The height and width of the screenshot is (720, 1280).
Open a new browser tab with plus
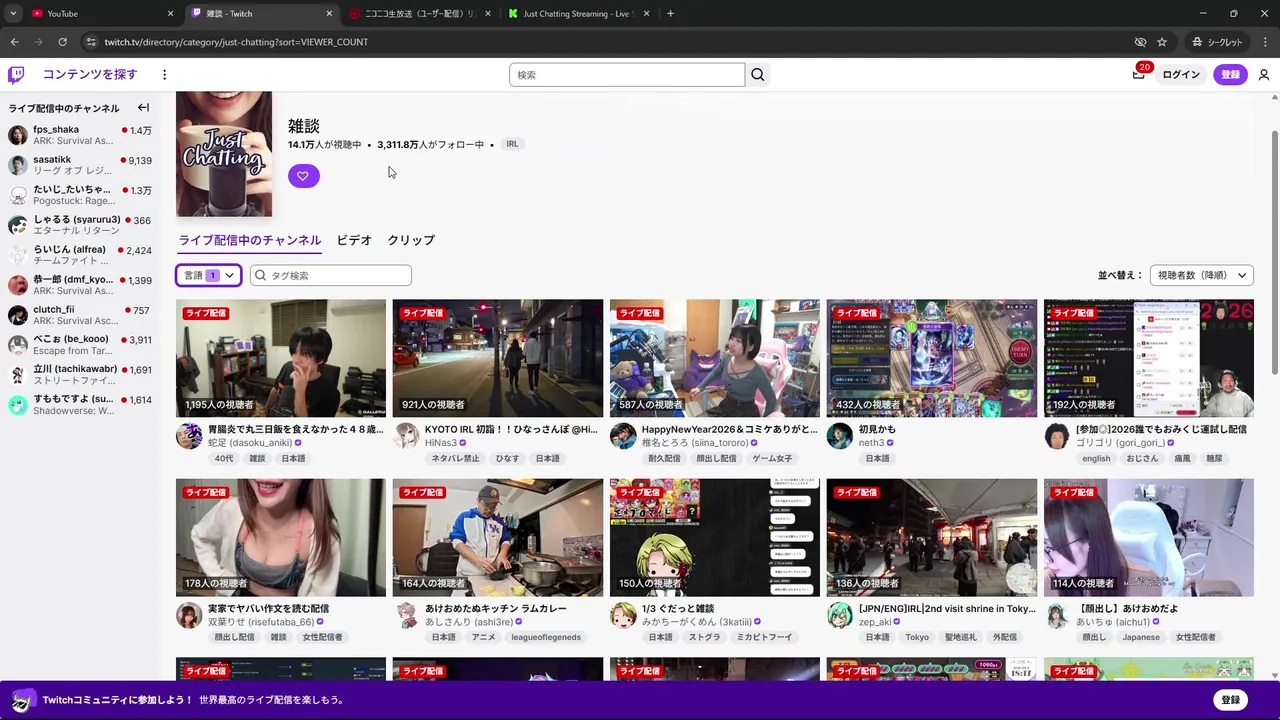[x=670, y=13]
